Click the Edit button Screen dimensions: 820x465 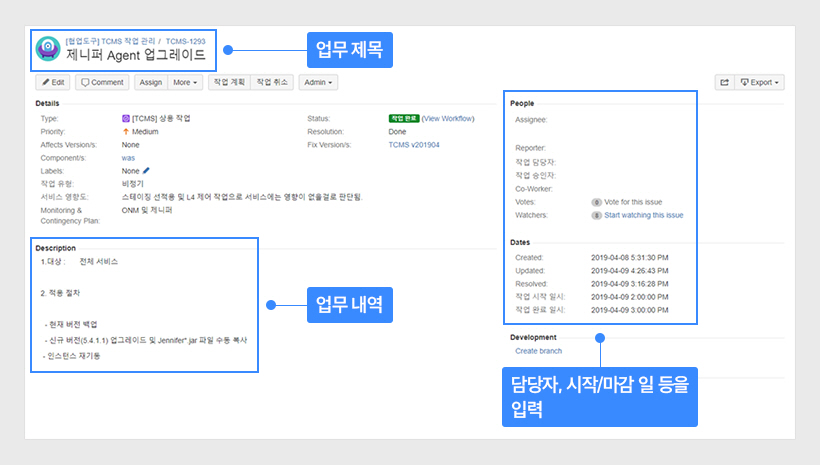53,82
